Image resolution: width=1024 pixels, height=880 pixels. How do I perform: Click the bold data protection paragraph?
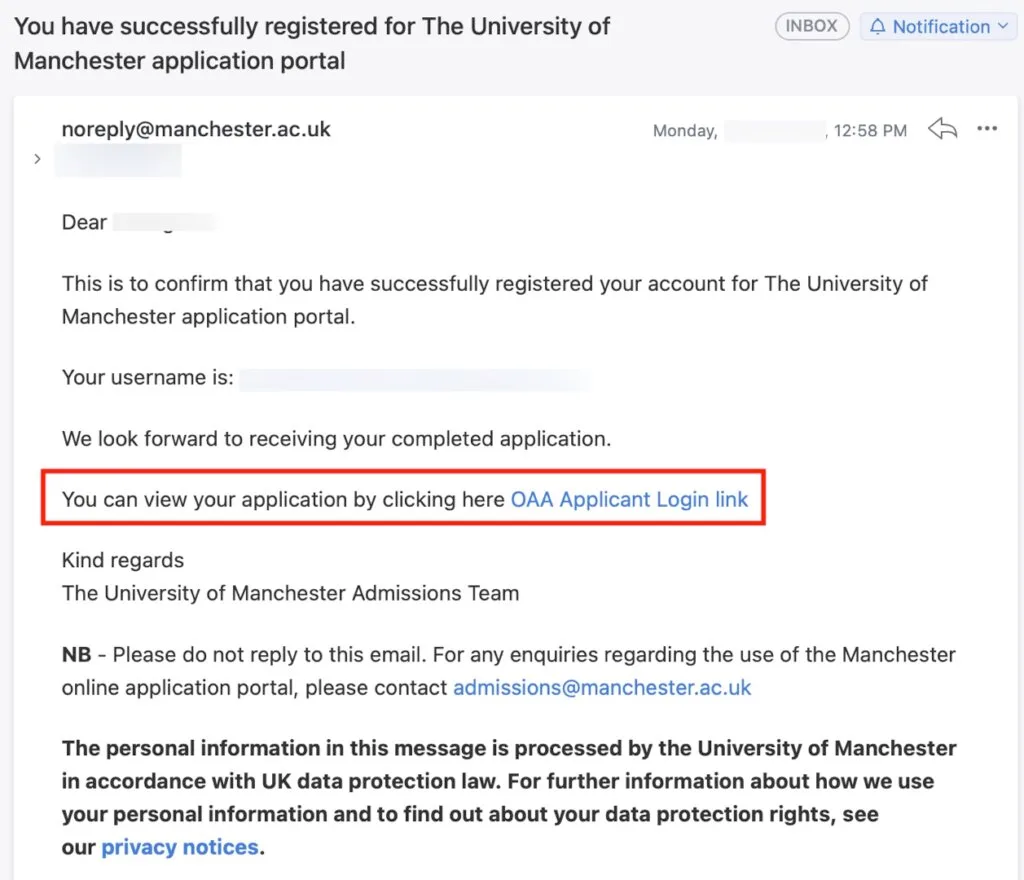[509, 780]
